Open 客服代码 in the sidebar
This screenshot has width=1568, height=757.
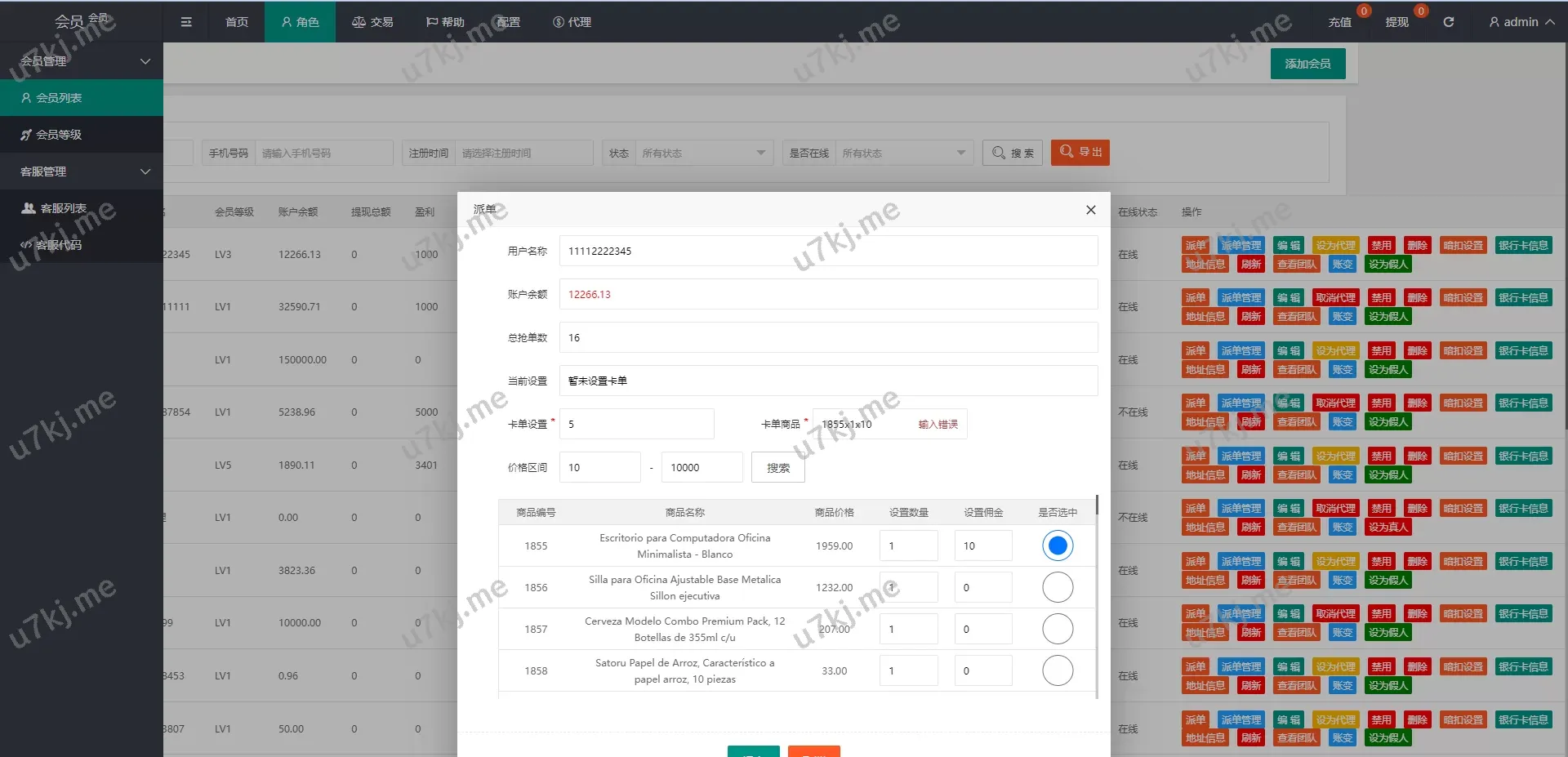(59, 245)
